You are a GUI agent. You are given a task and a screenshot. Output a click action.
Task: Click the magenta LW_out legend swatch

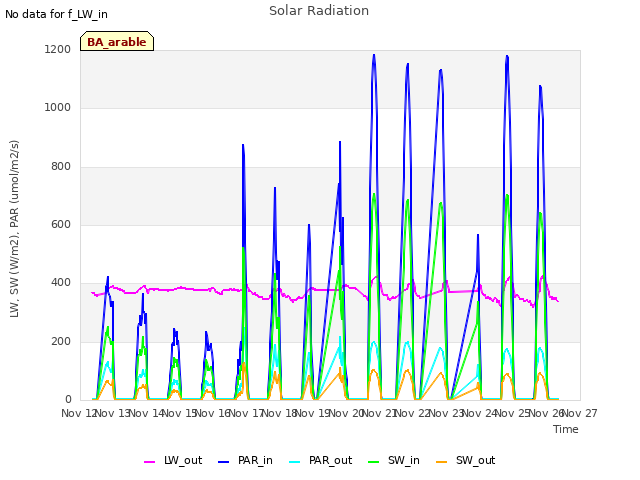point(149,462)
